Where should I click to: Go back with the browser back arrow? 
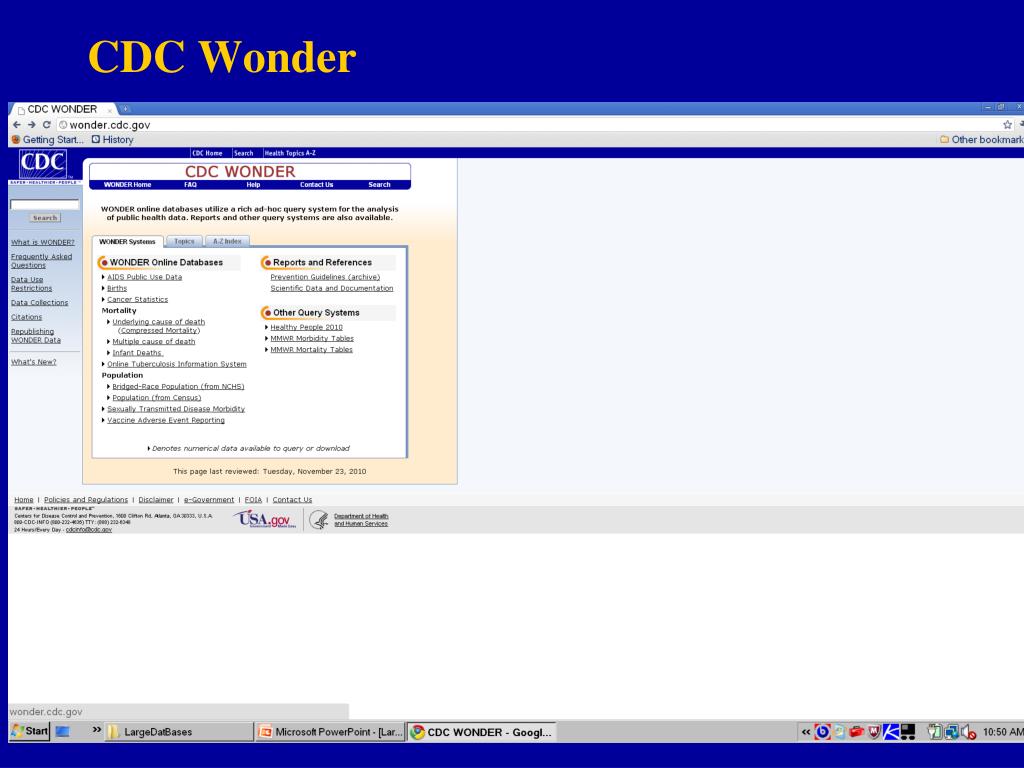[x=16, y=125]
